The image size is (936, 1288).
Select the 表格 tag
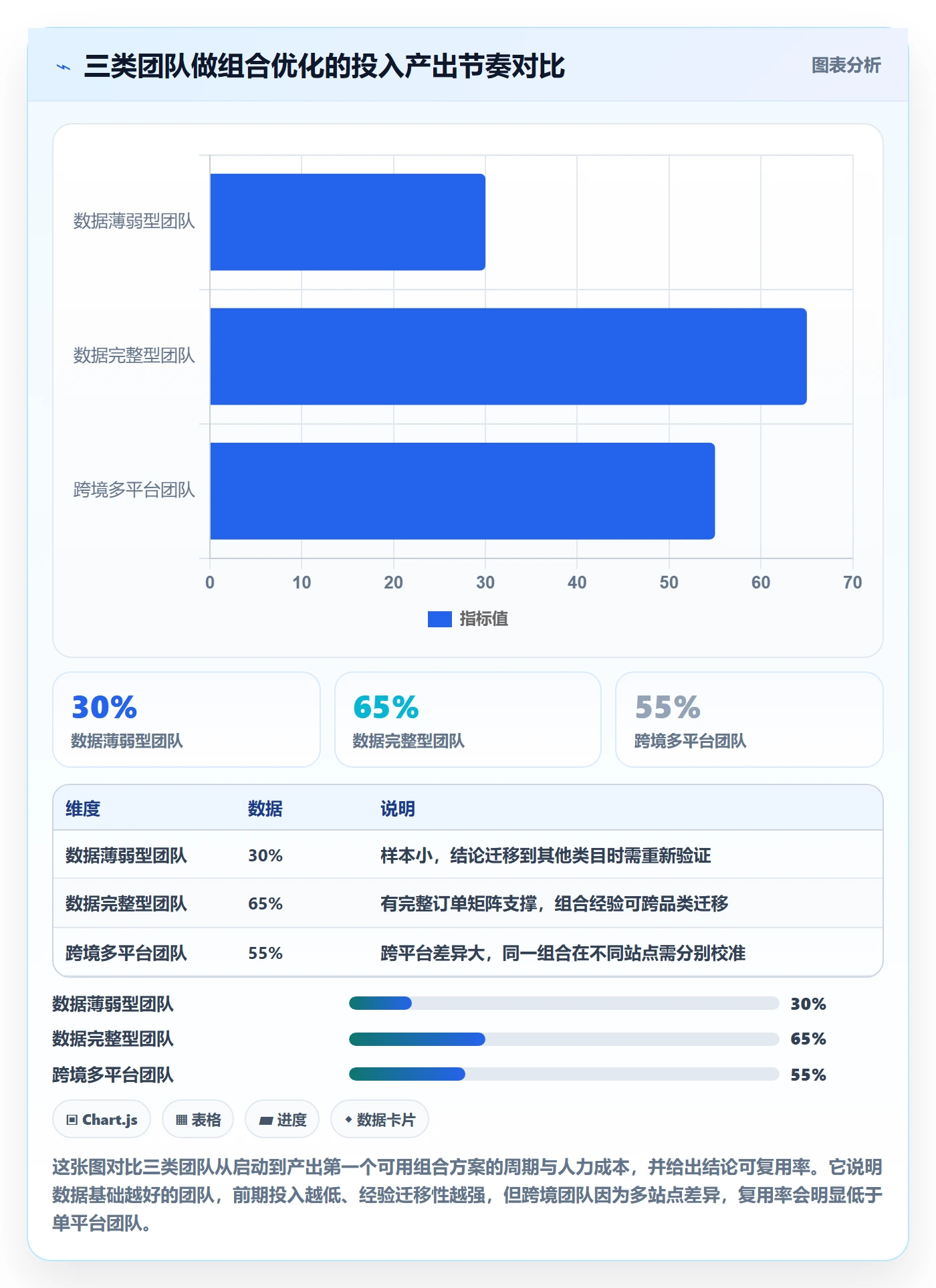pyautogui.click(x=198, y=1119)
